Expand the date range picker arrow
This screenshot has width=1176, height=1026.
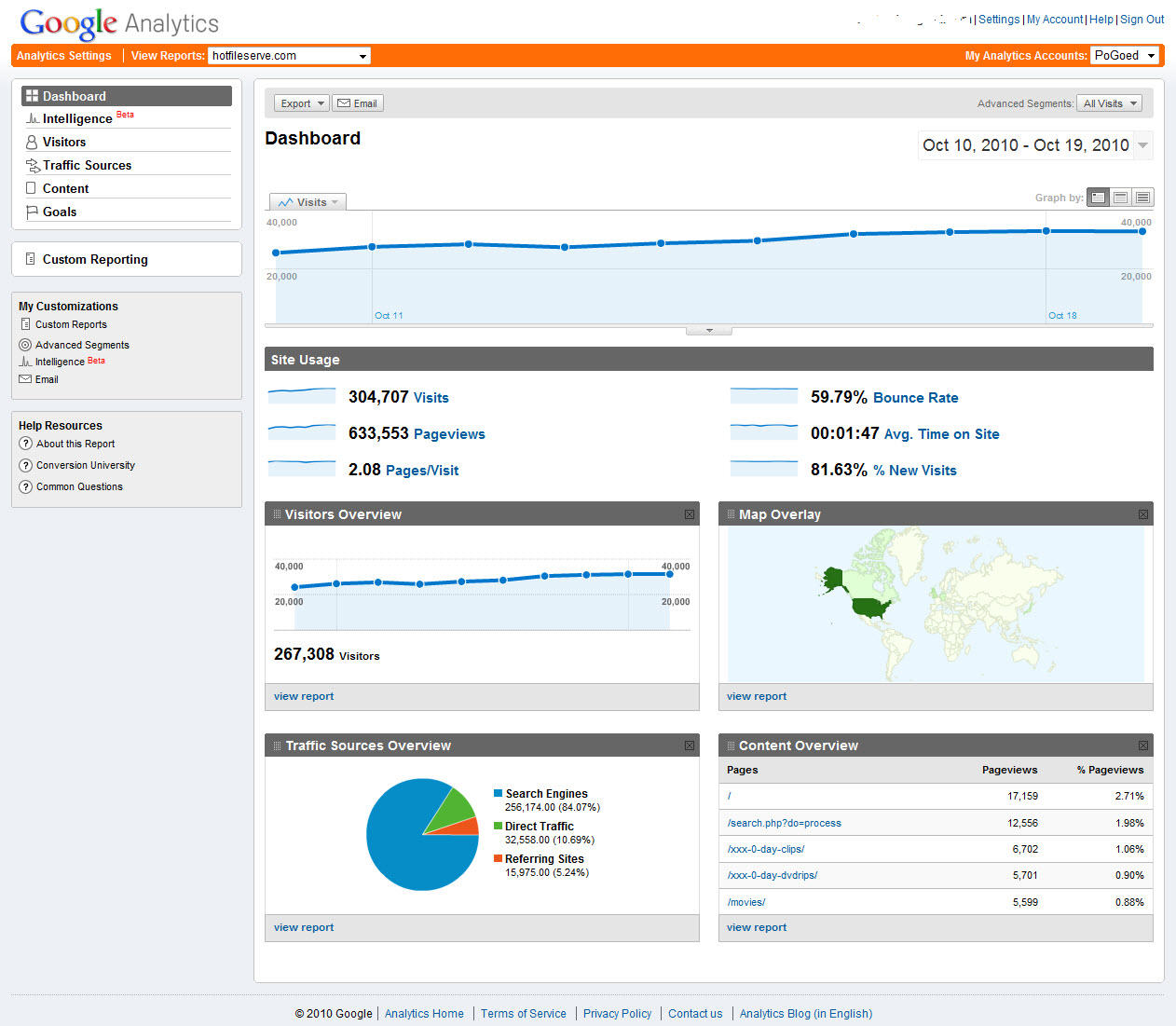[x=1142, y=145]
